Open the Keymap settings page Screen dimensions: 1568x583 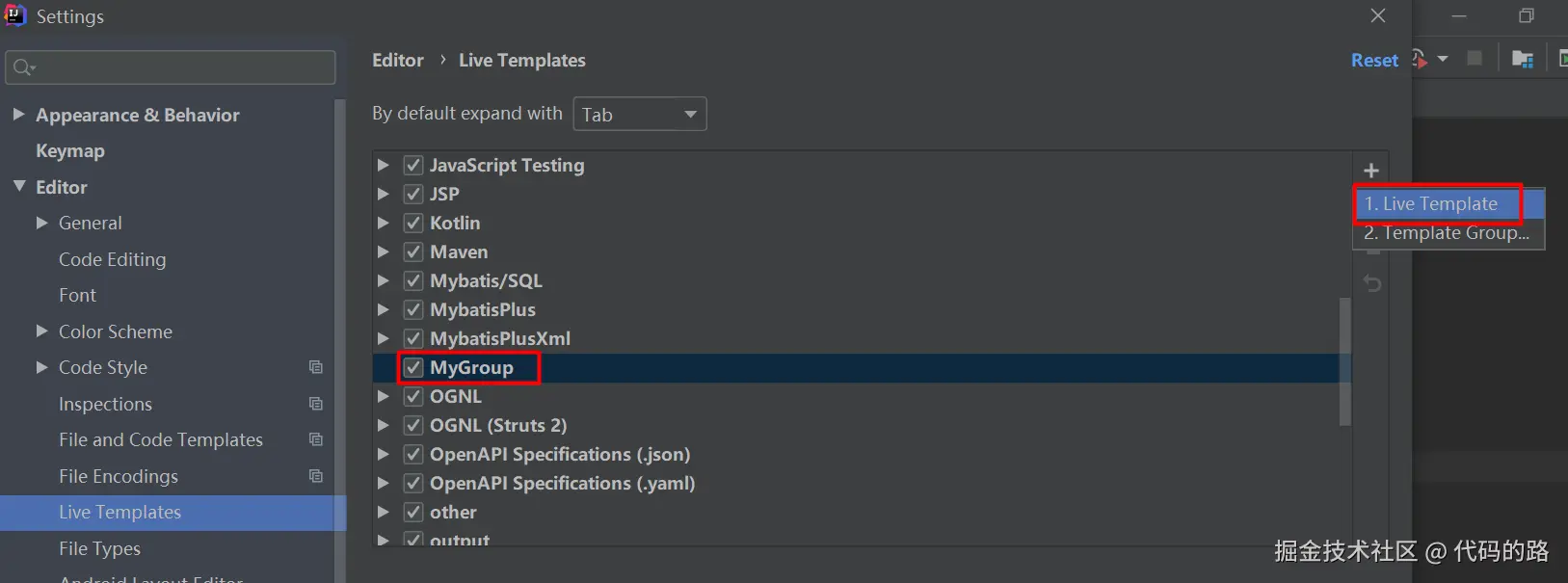70,151
